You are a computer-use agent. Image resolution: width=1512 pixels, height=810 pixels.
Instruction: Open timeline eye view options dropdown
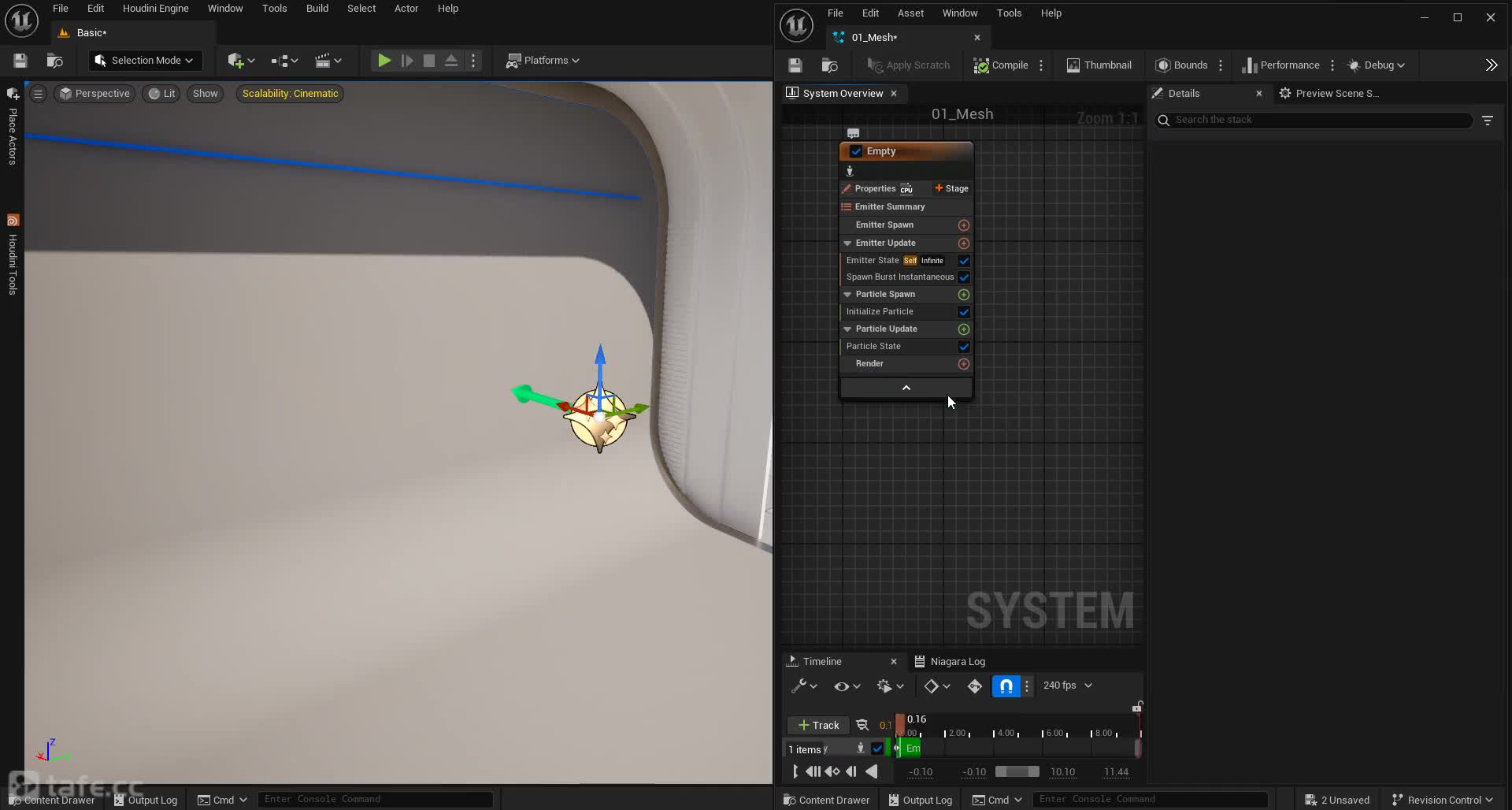[x=847, y=686]
